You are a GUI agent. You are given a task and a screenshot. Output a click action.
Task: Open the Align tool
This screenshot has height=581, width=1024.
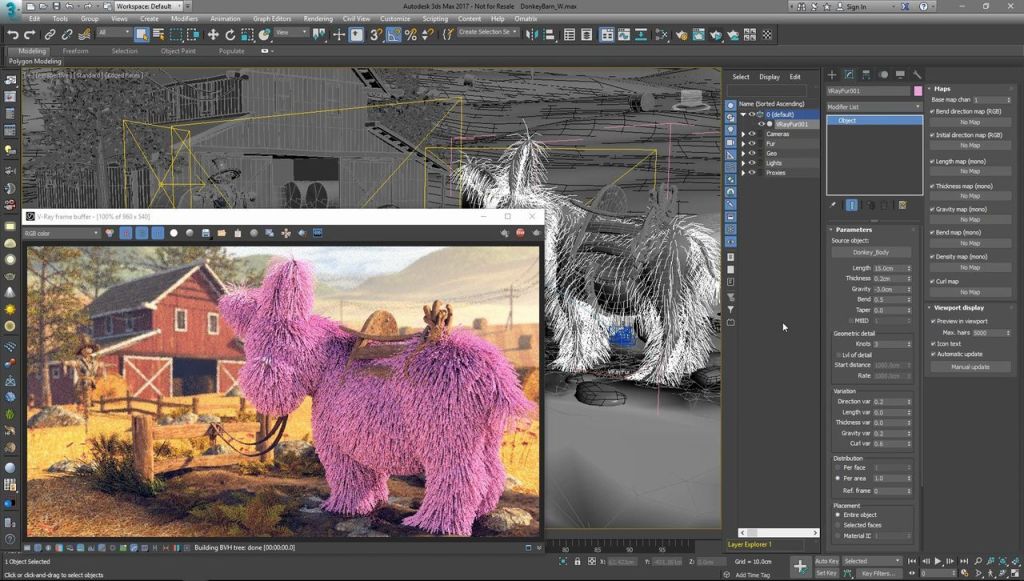(x=549, y=35)
